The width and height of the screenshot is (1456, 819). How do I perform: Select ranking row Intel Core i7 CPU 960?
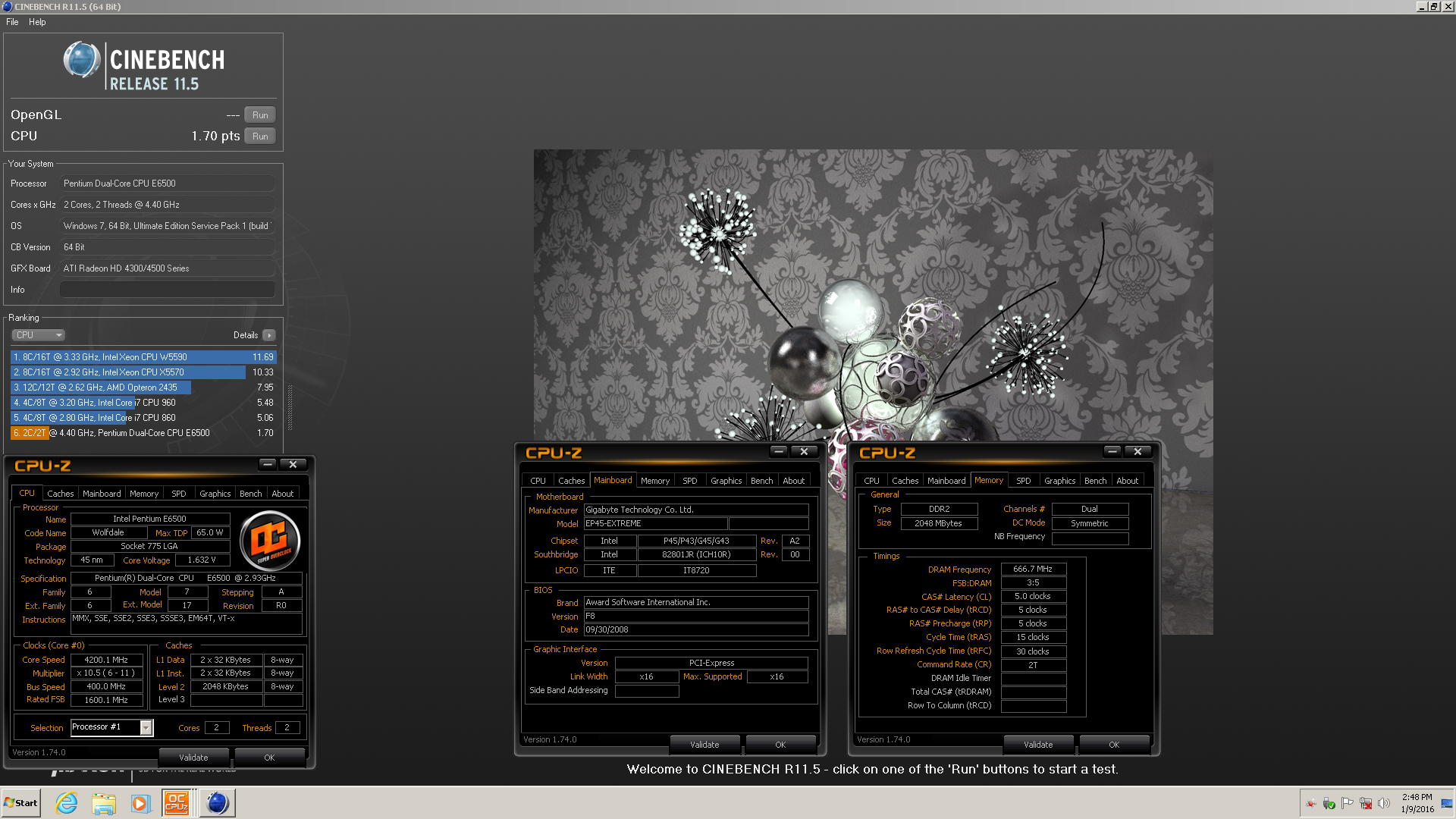point(143,403)
